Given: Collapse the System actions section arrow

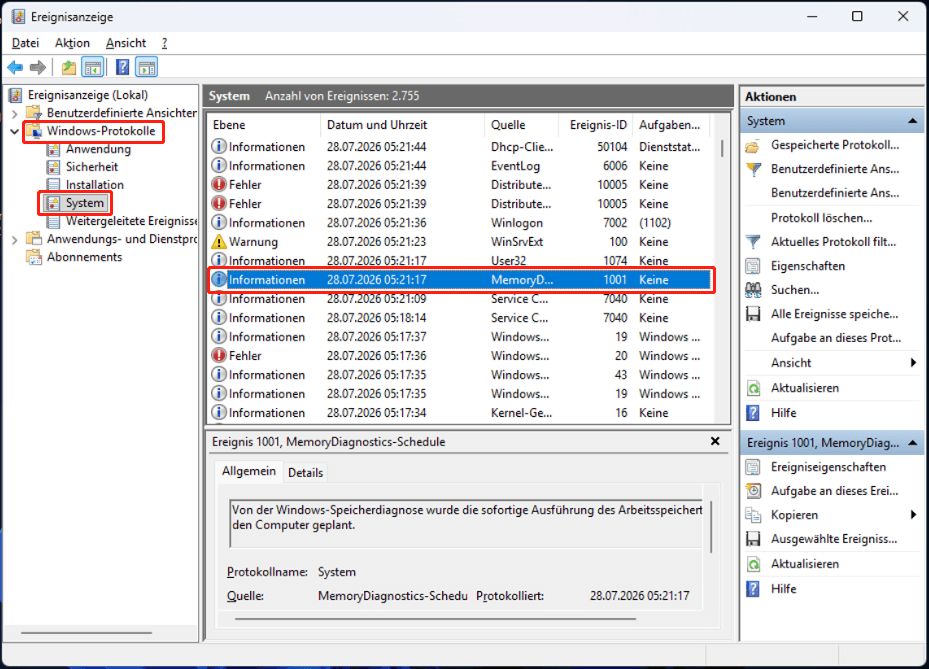Looking at the screenshot, I should 913,121.
